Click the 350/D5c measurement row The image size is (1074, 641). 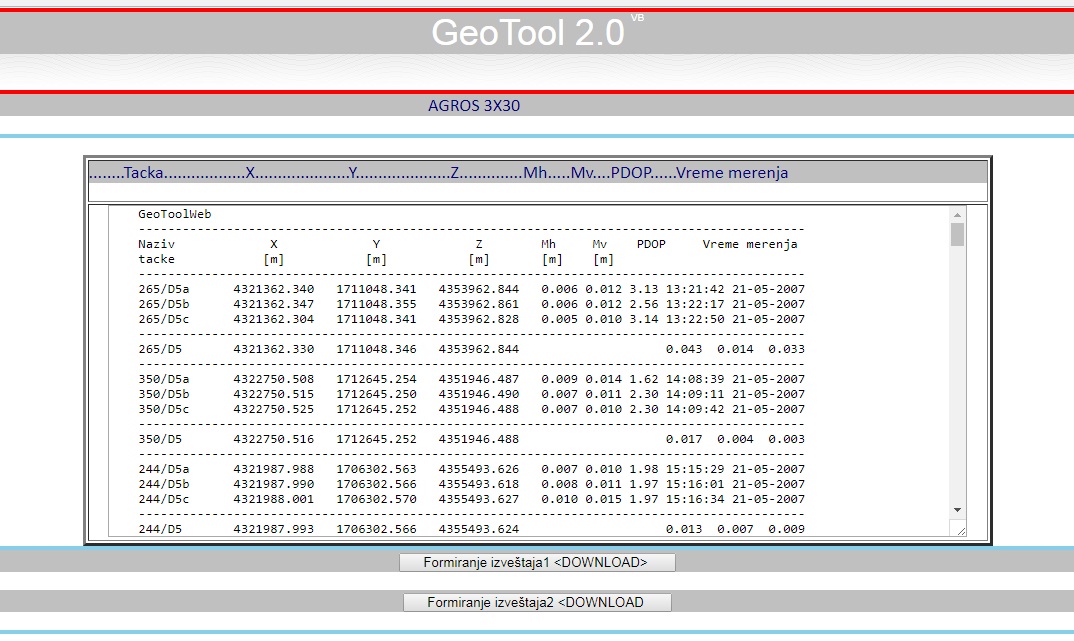click(x=471, y=409)
